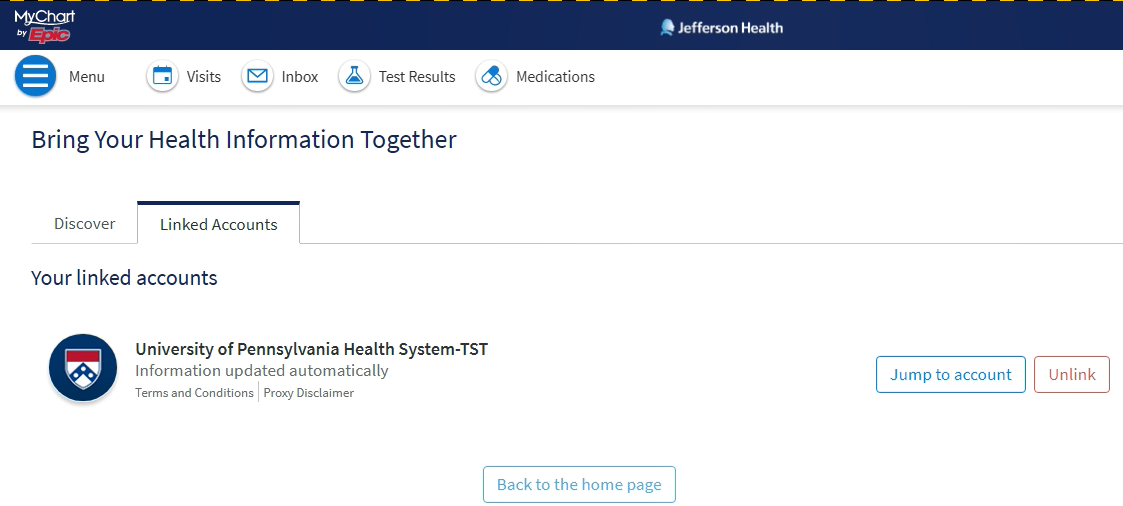Select the Medications pill icon
Image resolution: width=1123 pixels, height=506 pixels.
(x=491, y=77)
